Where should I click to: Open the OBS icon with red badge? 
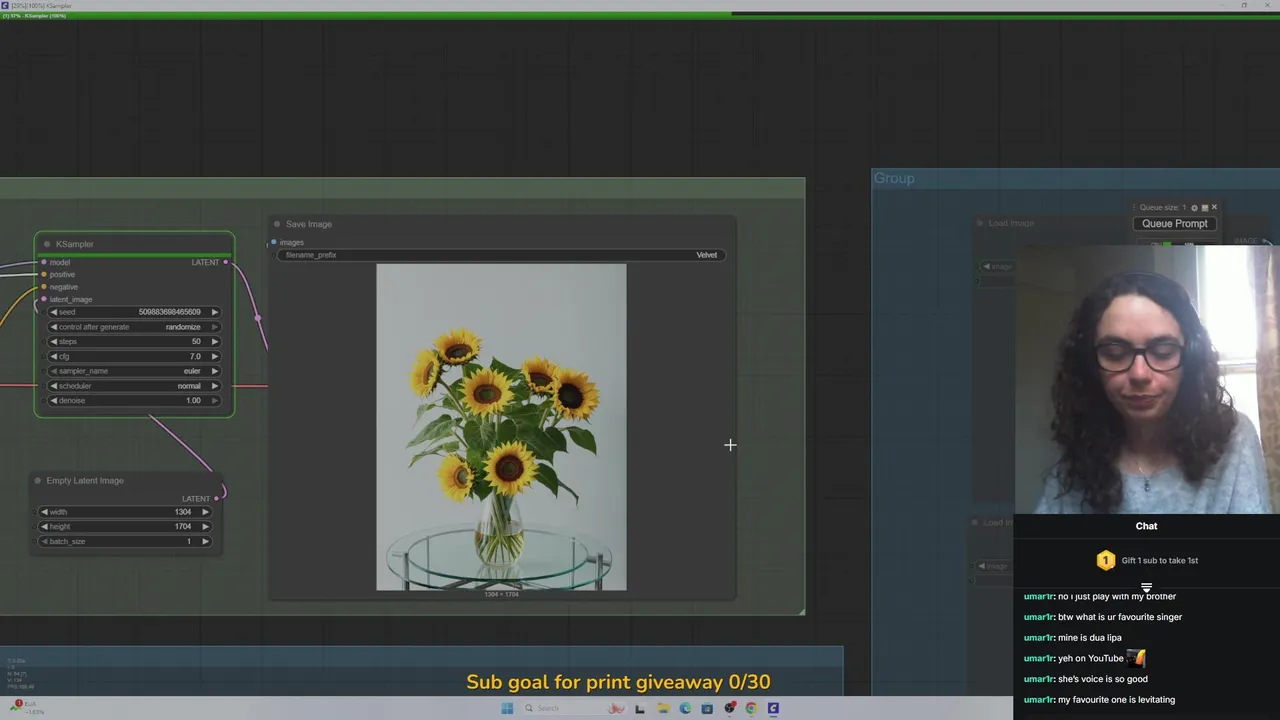730,708
